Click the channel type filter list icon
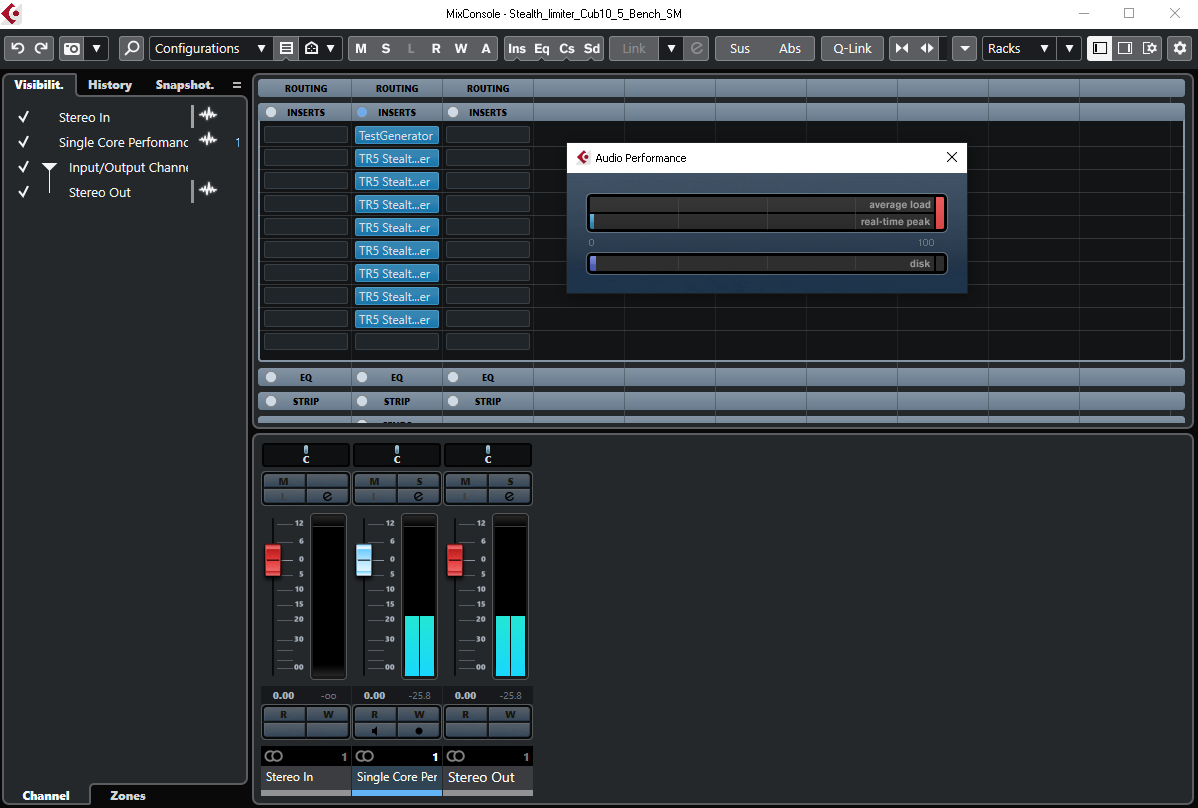 click(x=287, y=48)
